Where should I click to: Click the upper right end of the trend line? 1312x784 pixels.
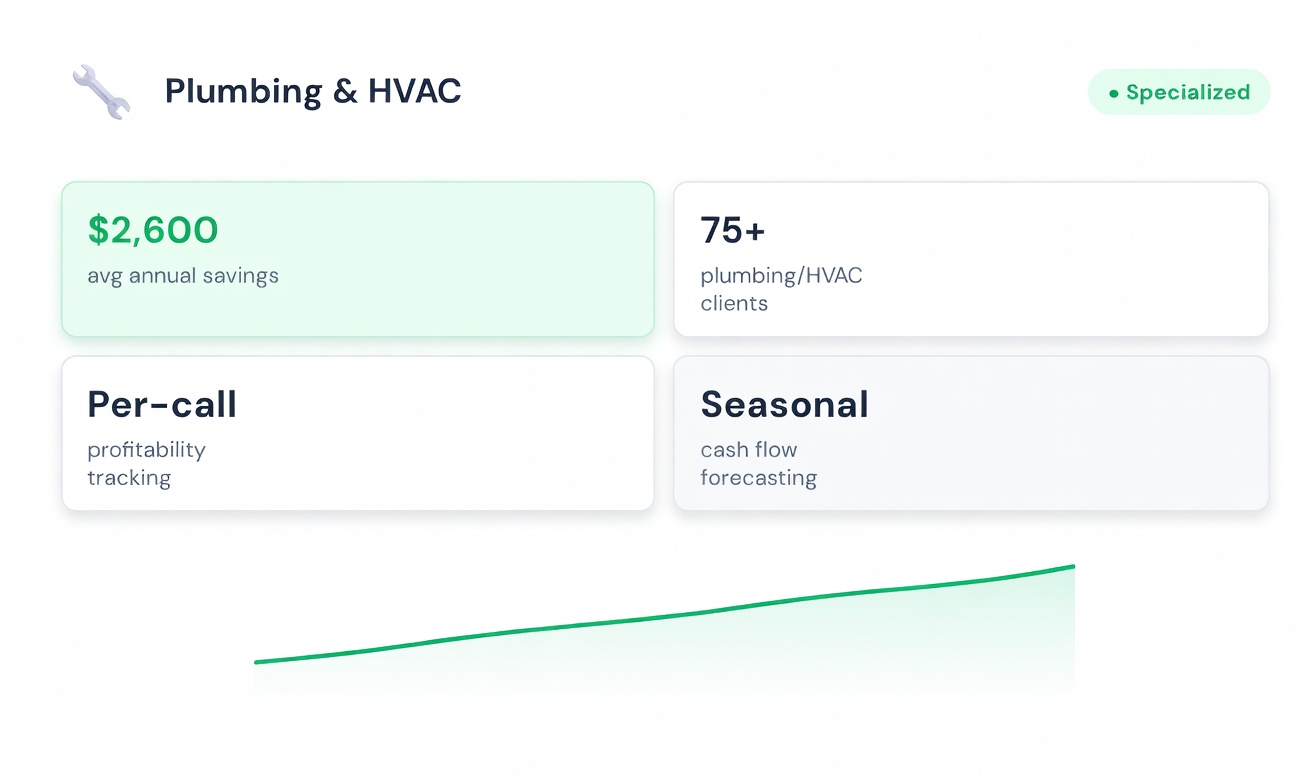tap(1072, 567)
